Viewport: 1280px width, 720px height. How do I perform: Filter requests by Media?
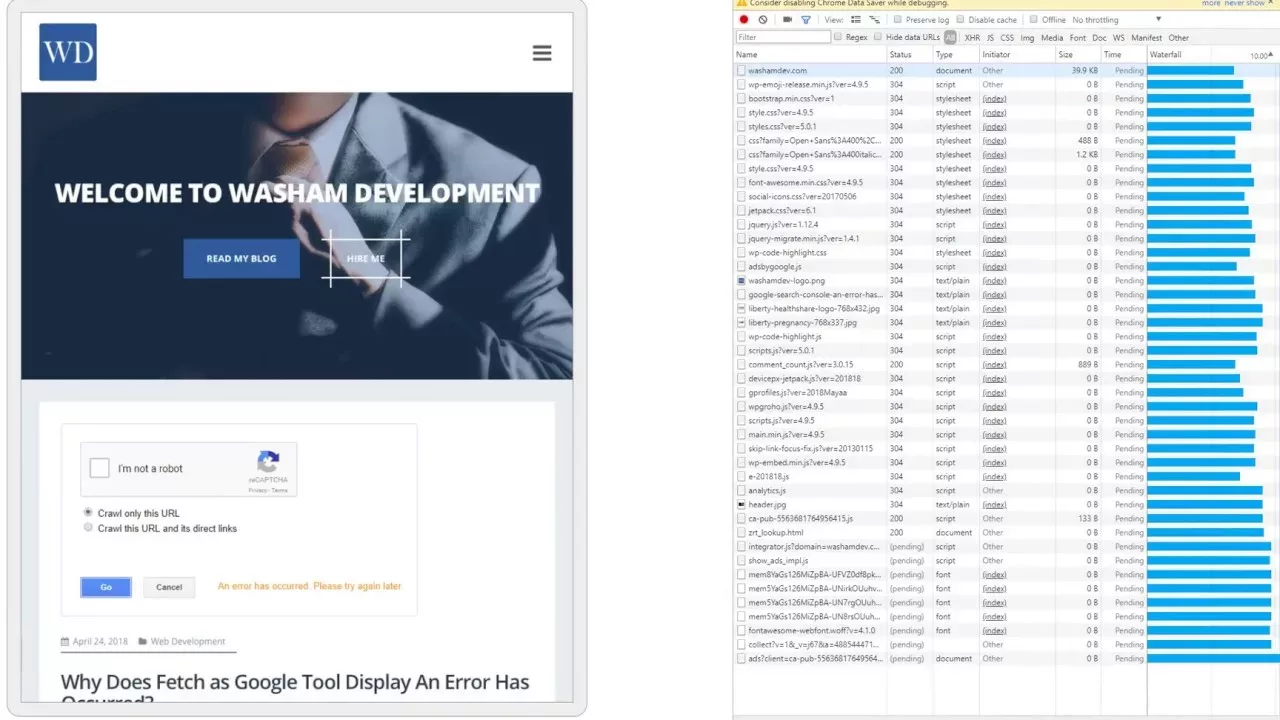[x=1052, y=38]
